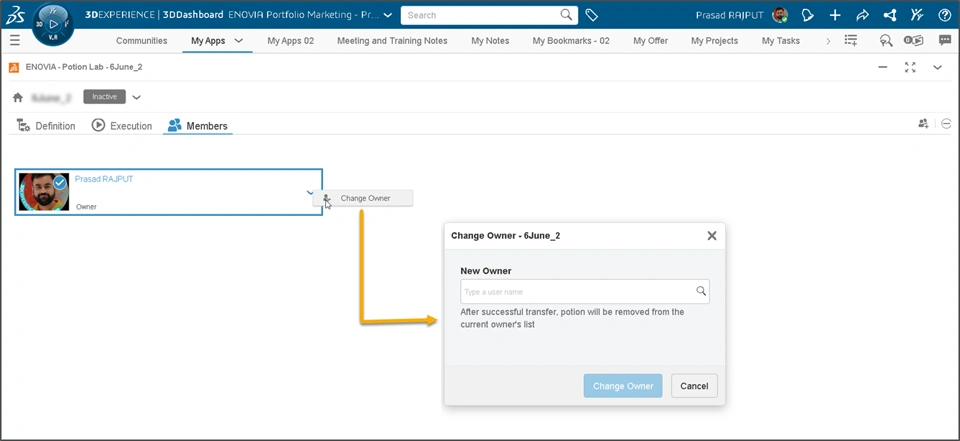Click the home icon in breadcrumb
Screen dimensions: 960x441
(x=18, y=98)
